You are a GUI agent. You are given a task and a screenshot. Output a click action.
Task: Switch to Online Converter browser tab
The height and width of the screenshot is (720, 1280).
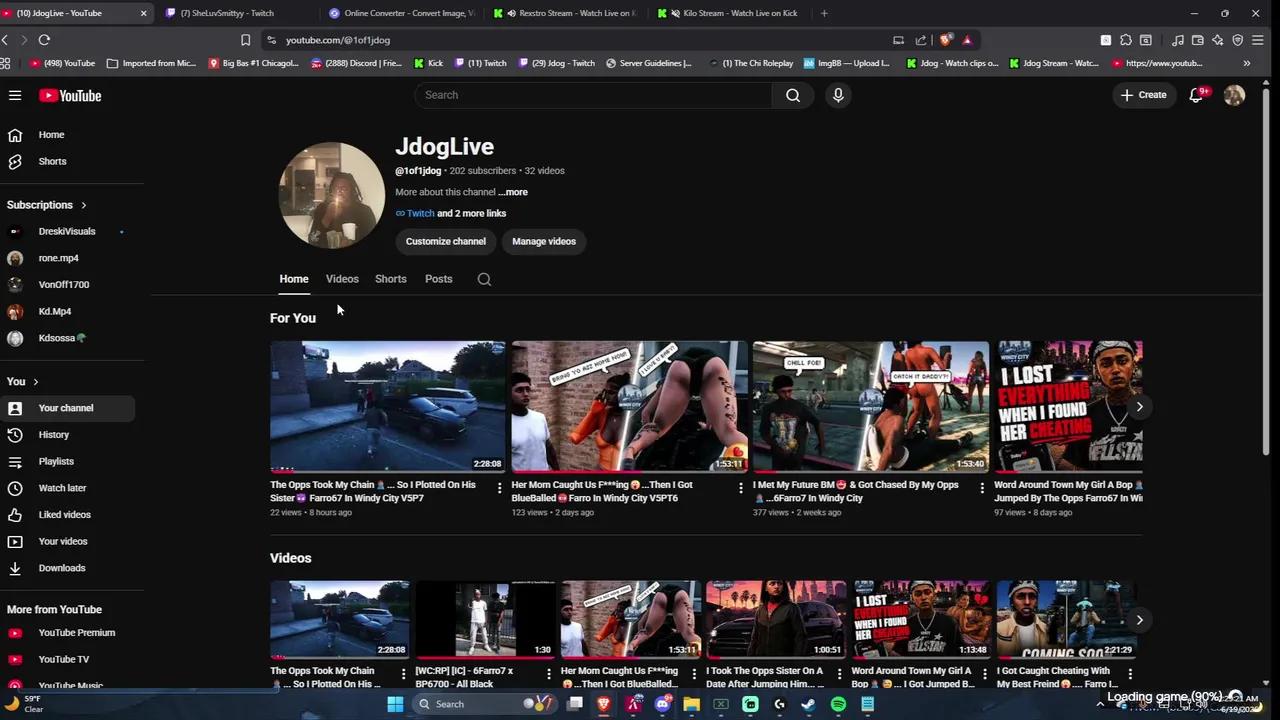point(402,13)
